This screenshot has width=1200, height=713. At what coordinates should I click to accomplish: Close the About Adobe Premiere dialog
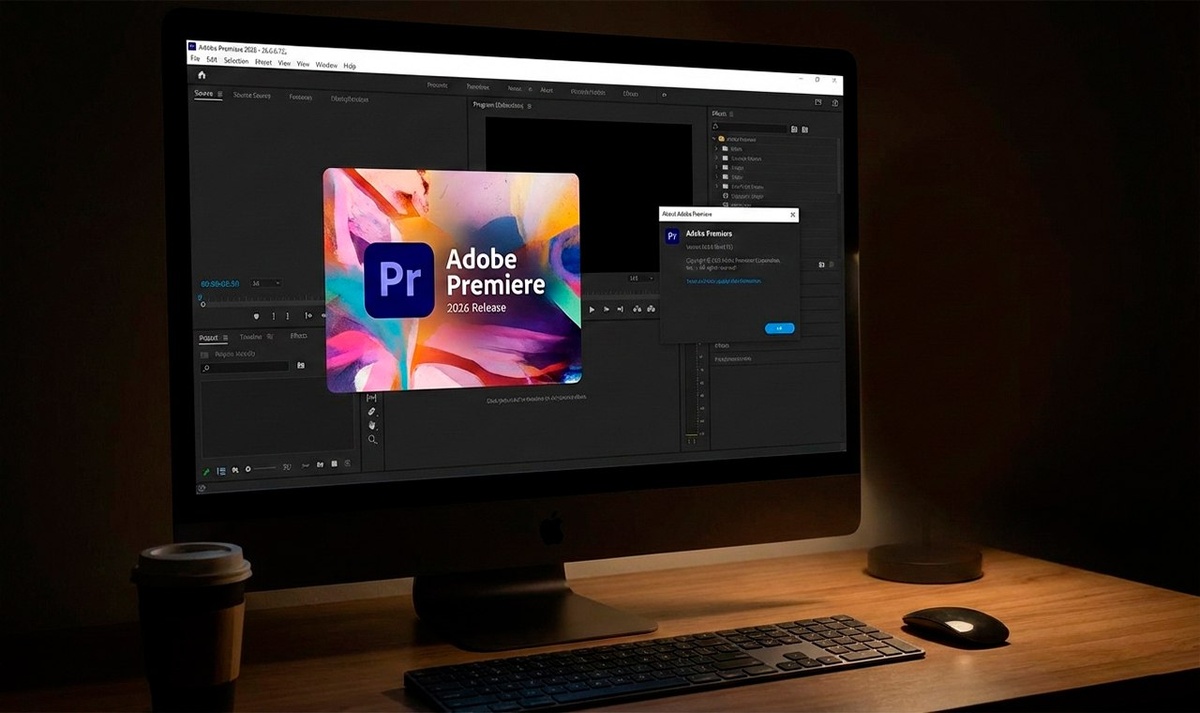(x=793, y=215)
